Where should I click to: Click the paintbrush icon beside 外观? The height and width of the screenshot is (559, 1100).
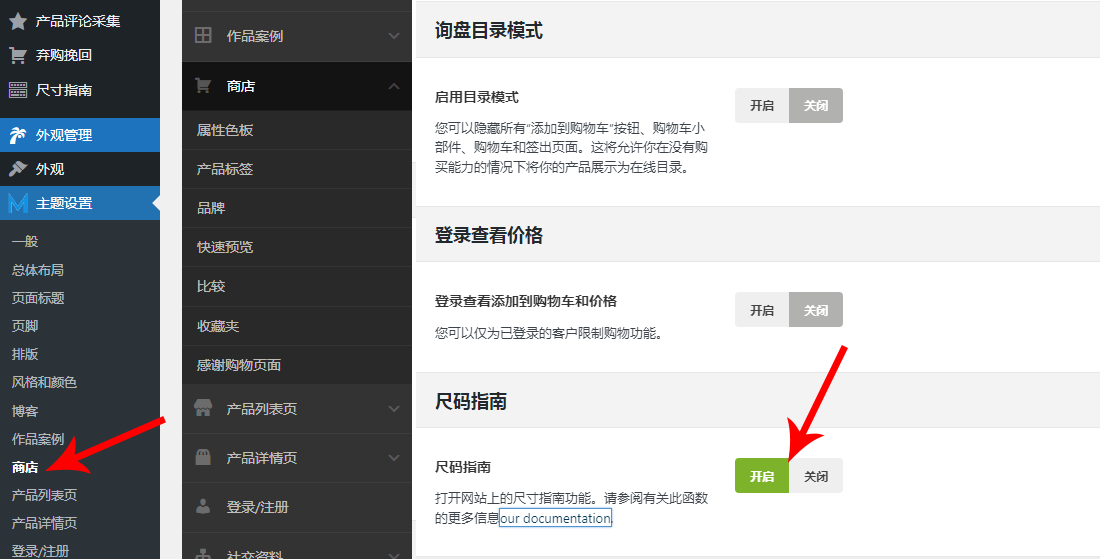tap(18, 169)
